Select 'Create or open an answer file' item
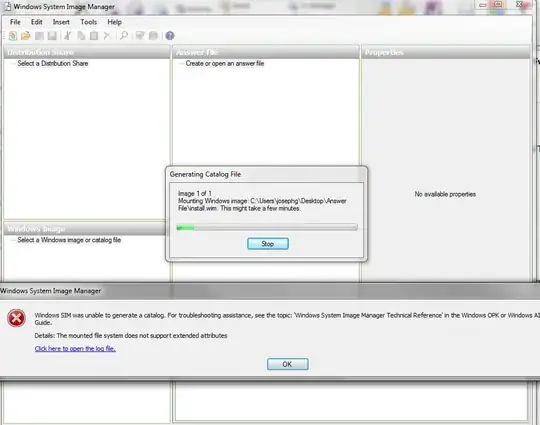 (x=225, y=63)
